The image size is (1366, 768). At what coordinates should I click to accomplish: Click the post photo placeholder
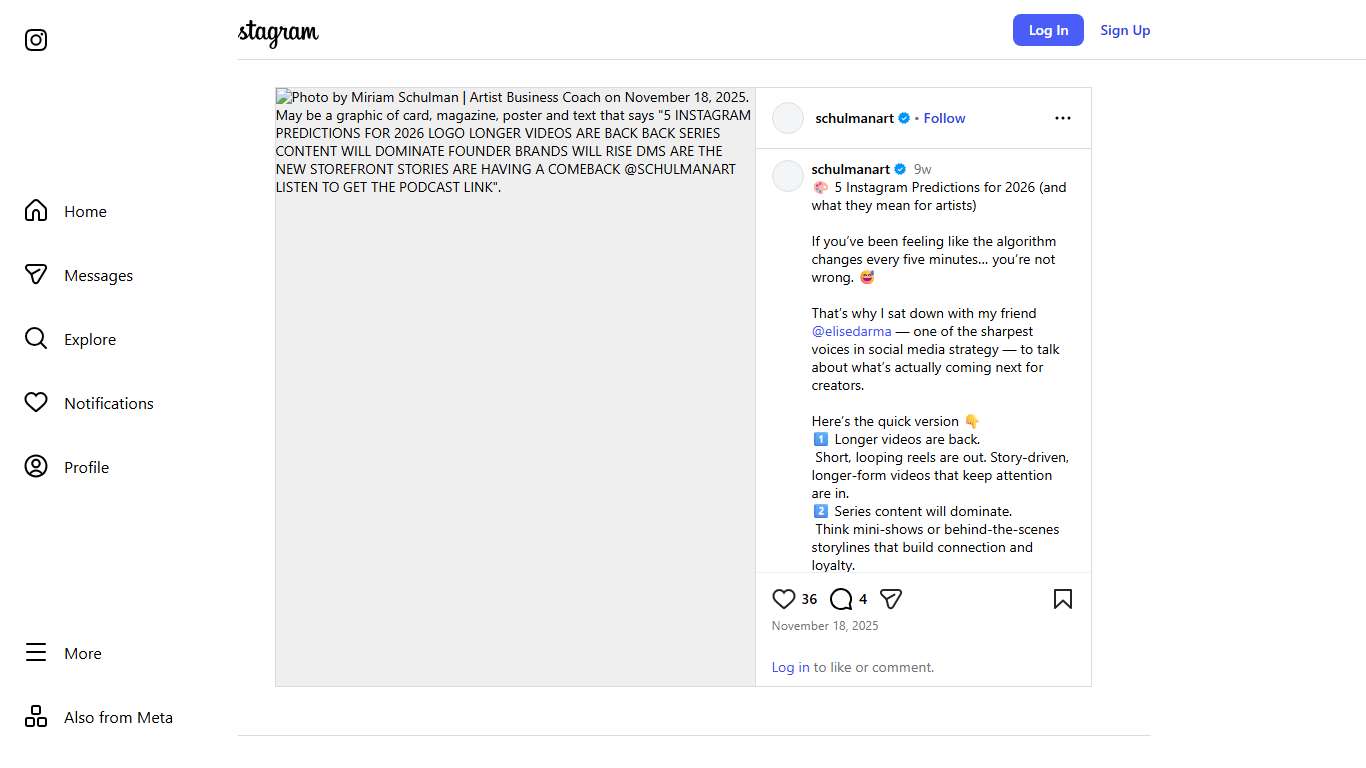[515, 400]
